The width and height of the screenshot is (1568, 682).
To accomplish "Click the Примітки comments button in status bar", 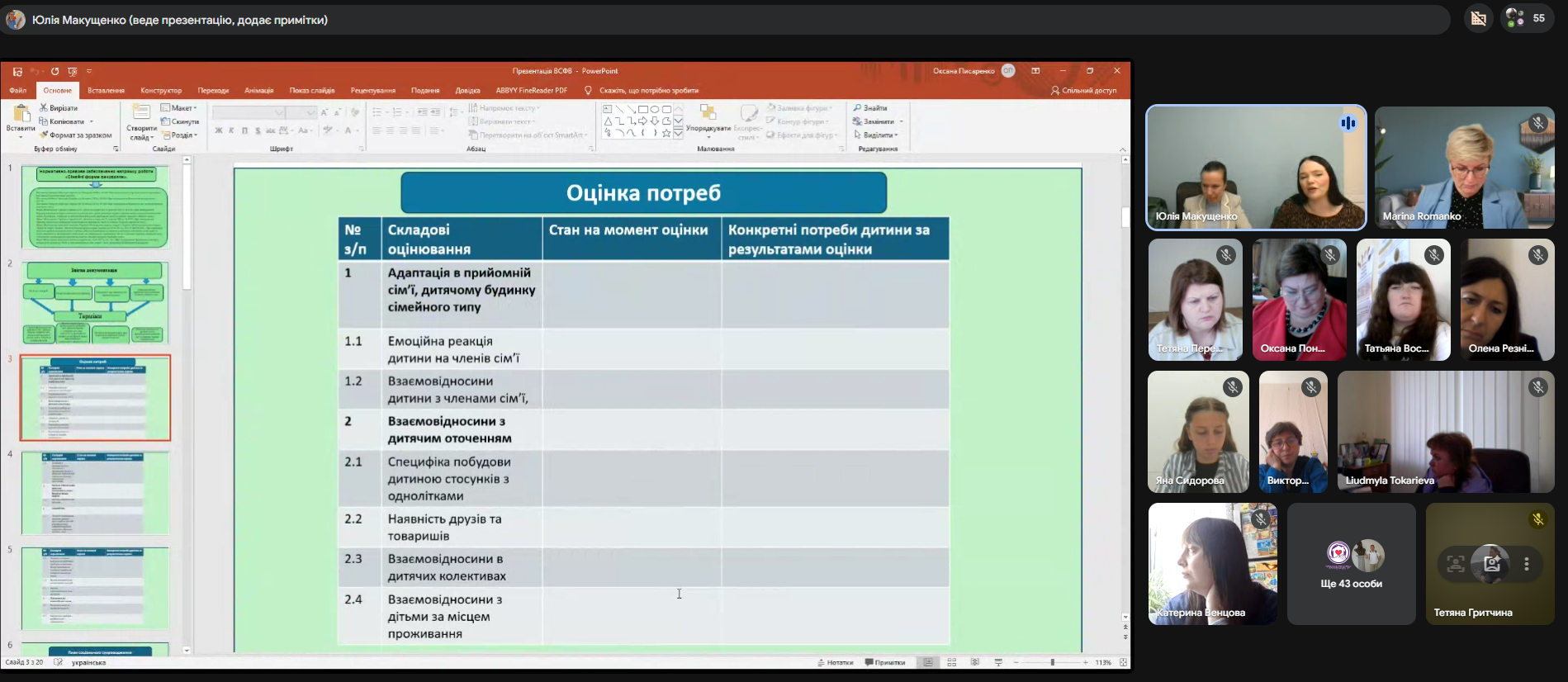I will (x=885, y=663).
